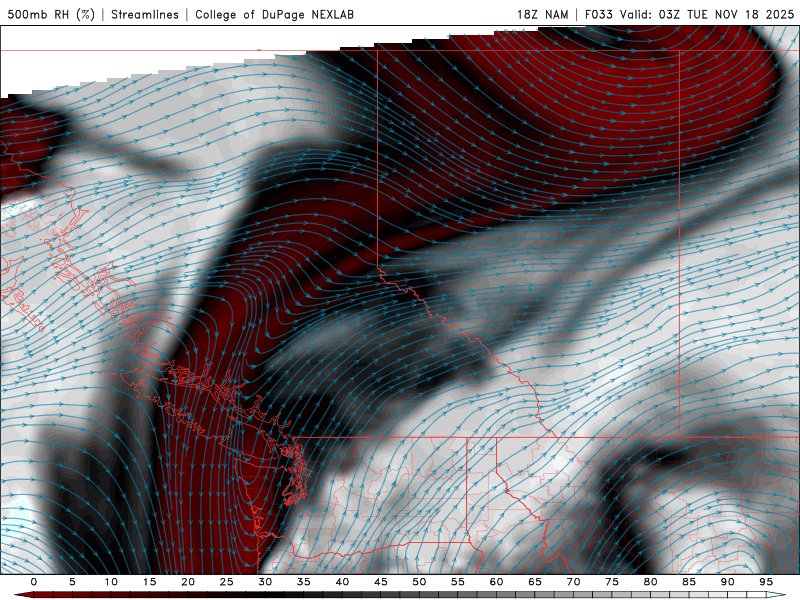This screenshot has width=800, height=600.
Task: Select the "F033" forecast hour text
Action: click(x=598, y=14)
